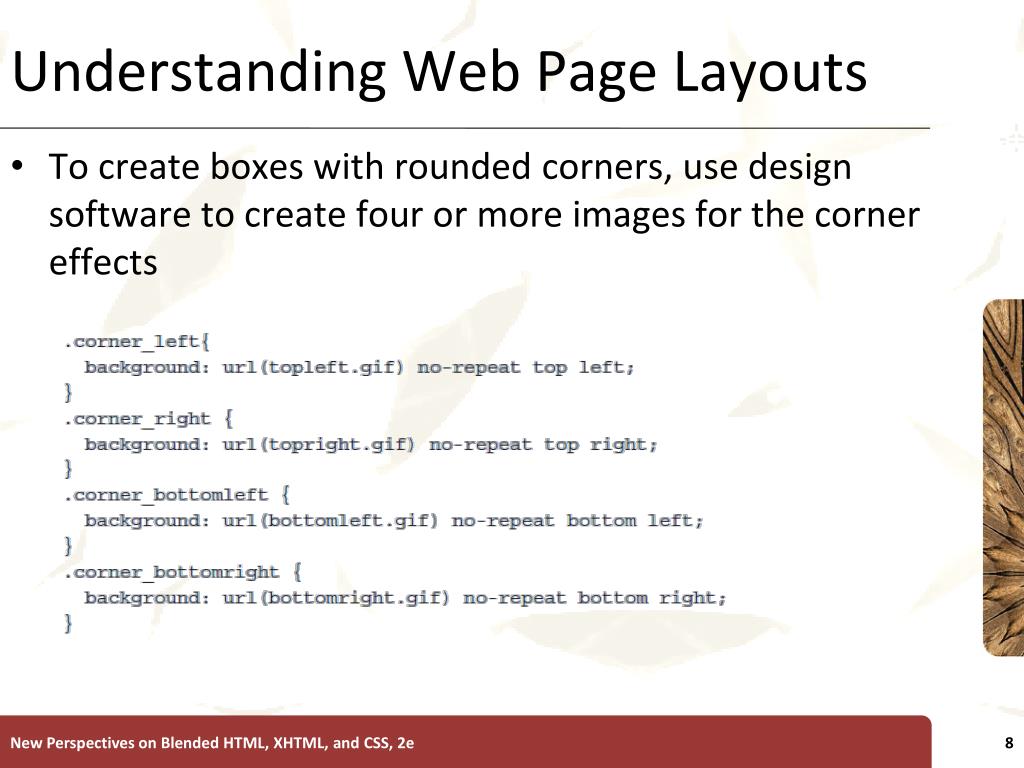Screen dimensions: 1024x768
Task: Click the '.corner_bottomright {' code line
Action: 183,572
